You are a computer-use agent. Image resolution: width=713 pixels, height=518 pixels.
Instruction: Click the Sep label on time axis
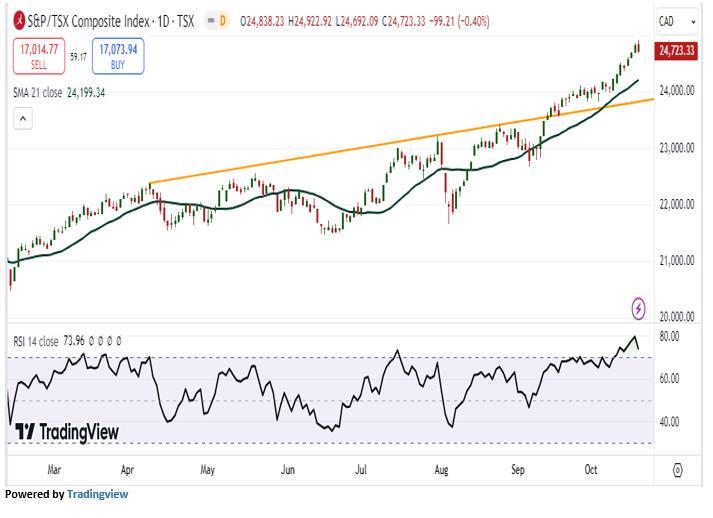point(518,468)
